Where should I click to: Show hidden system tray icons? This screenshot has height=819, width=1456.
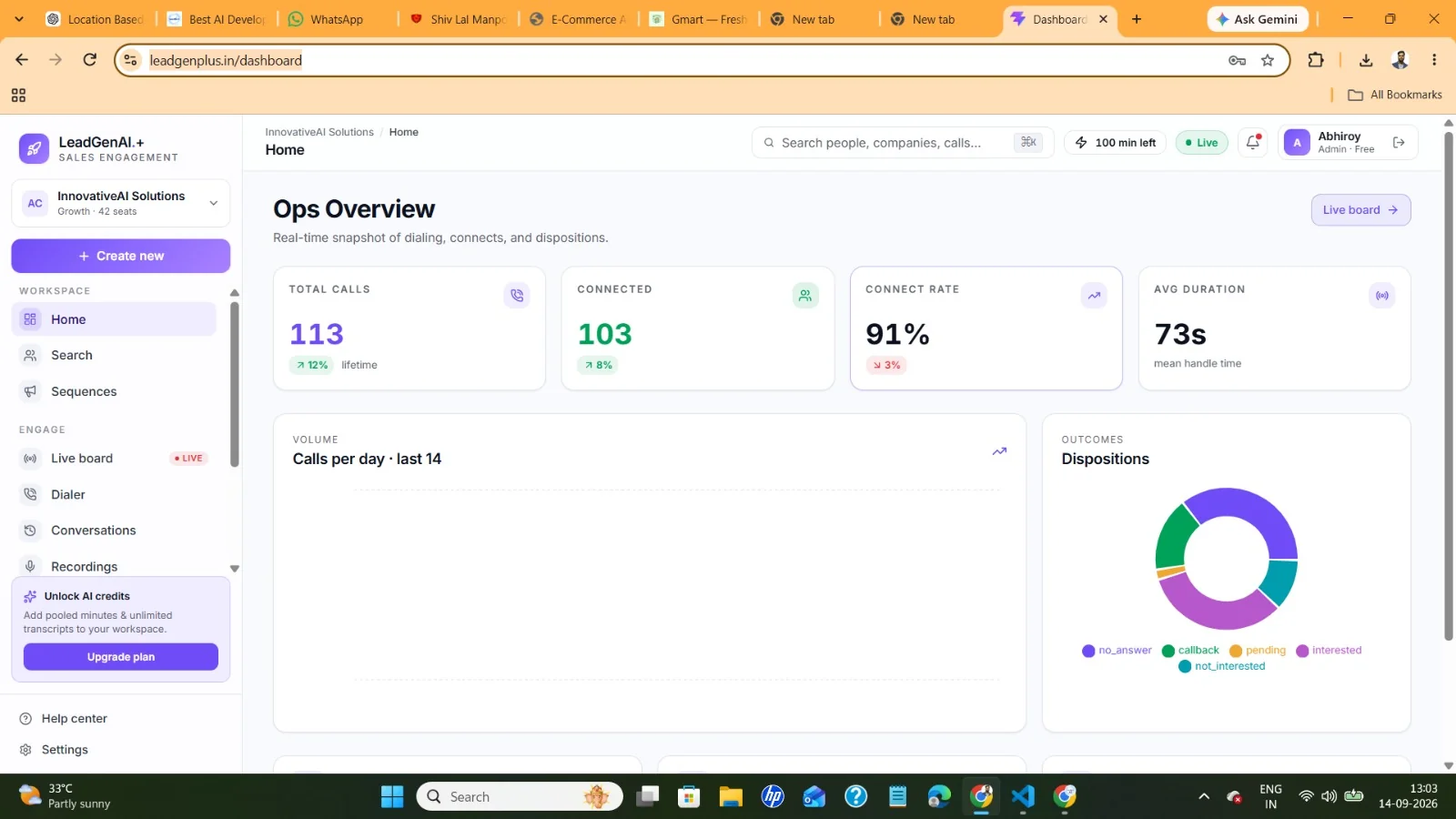(x=1204, y=796)
